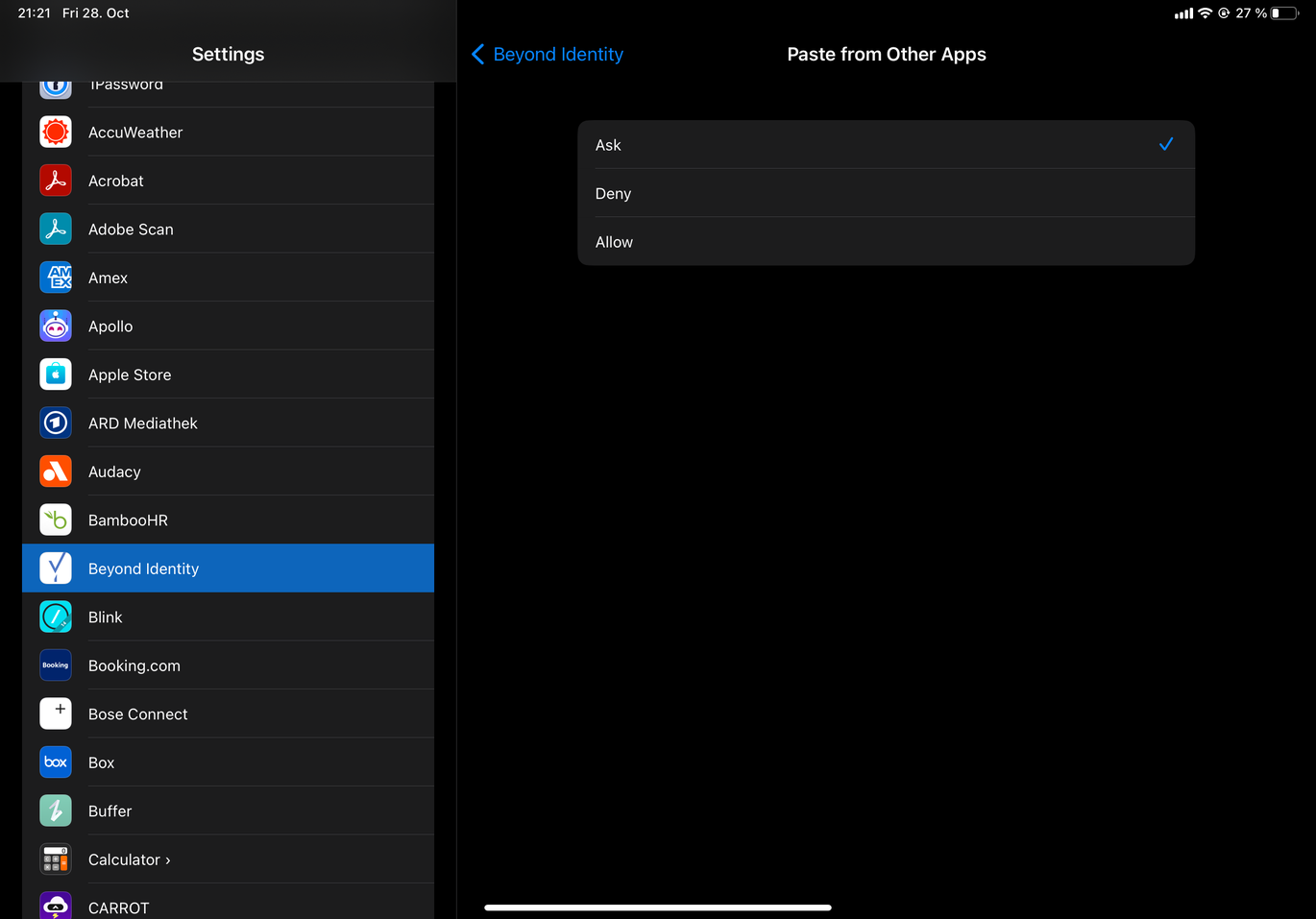The height and width of the screenshot is (919, 1316).
Task: Open Blink app settings
Action: point(229,617)
